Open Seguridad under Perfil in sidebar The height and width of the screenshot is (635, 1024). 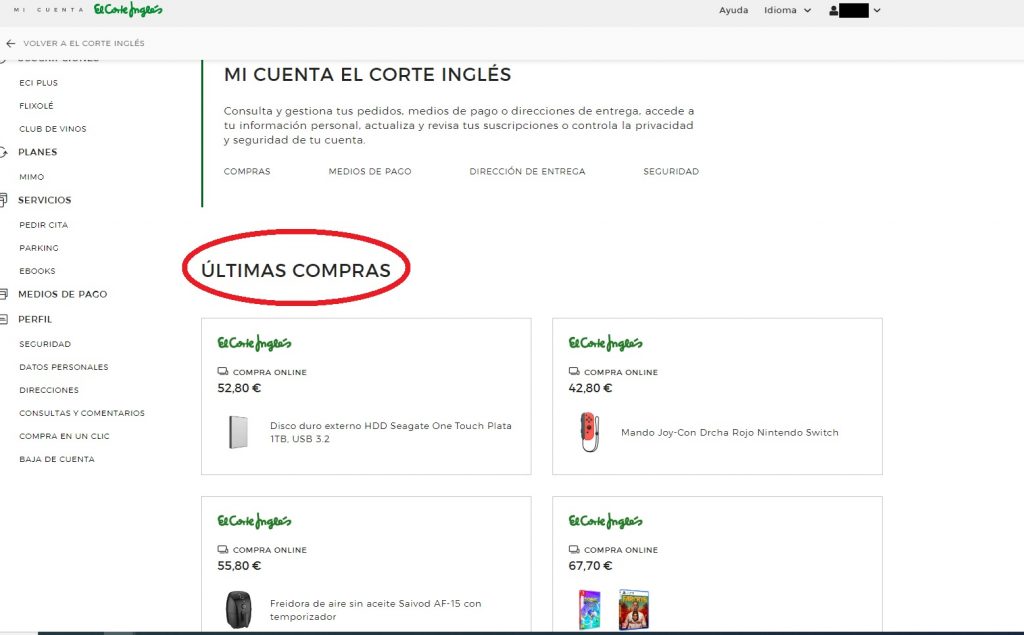pyautogui.click(x=45, y=344)
